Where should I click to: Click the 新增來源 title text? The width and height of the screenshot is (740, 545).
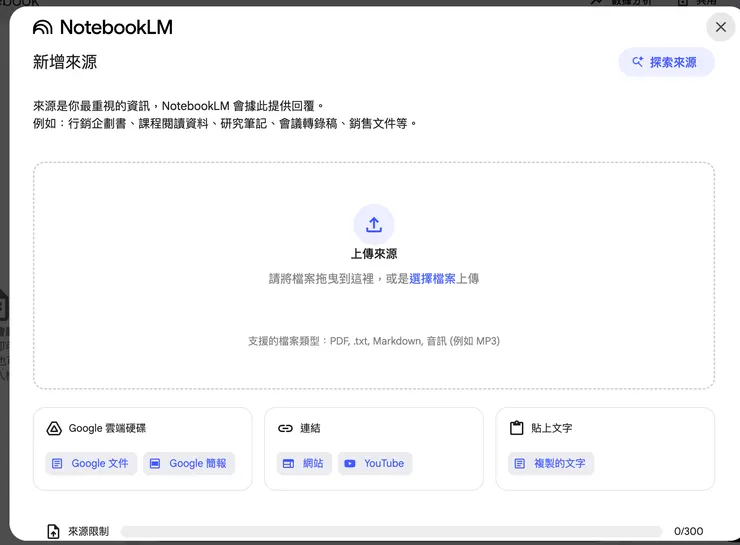(x=65, y=62)
